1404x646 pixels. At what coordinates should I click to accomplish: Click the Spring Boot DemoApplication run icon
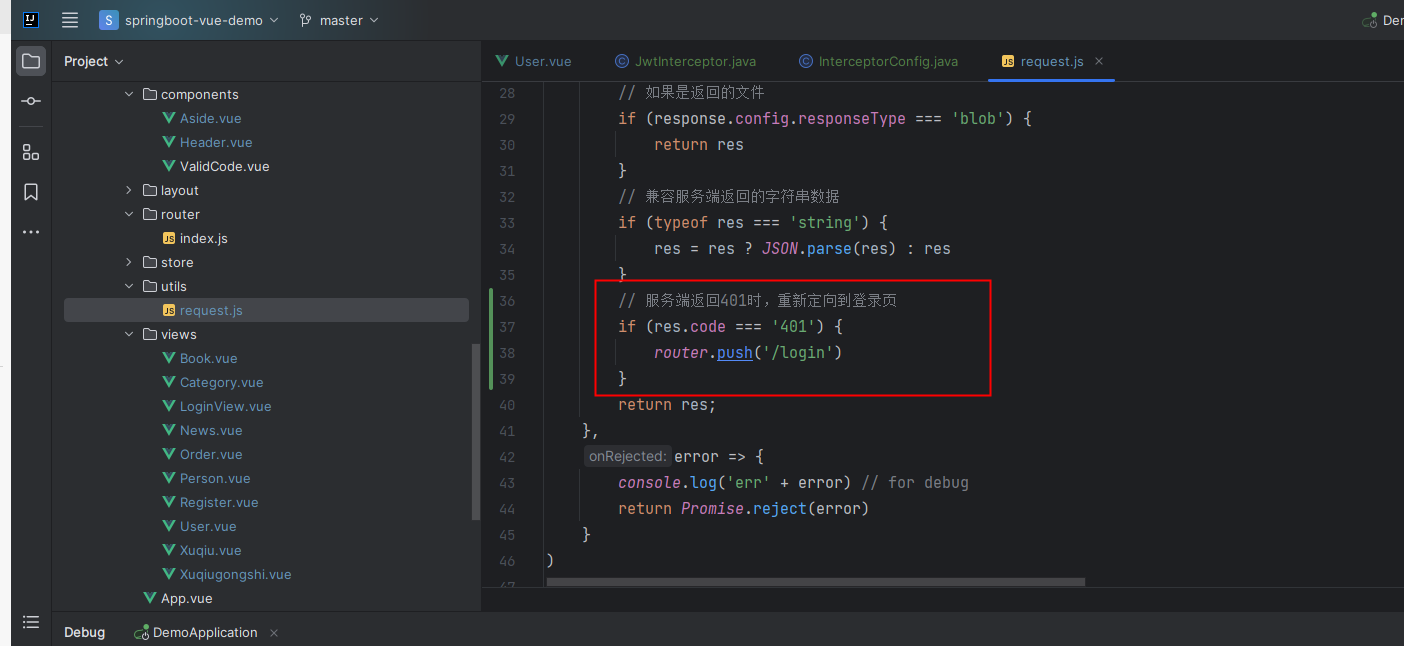pyautogui.click(x=143, y=632)
